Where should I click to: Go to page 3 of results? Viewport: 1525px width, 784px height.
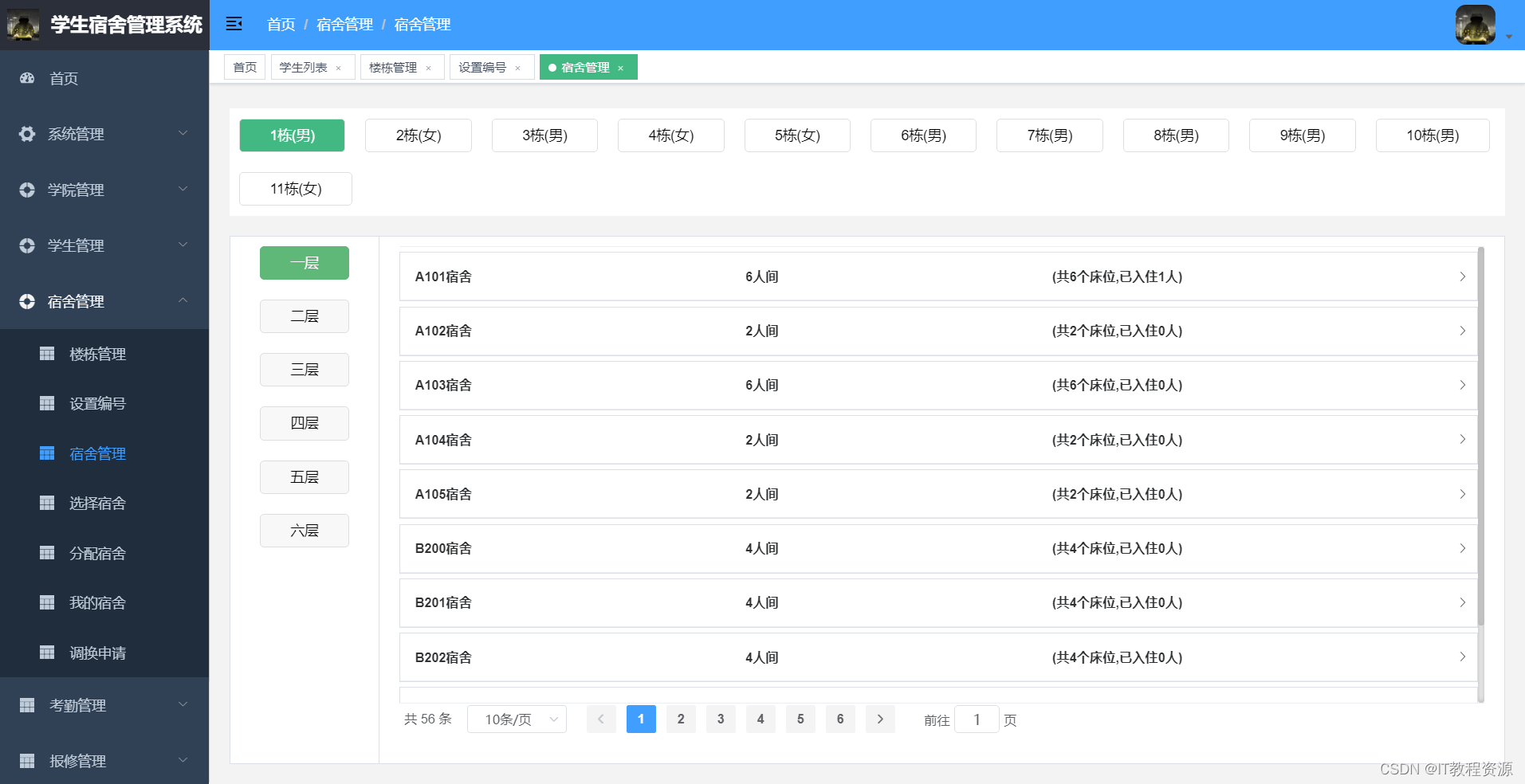pyautogui.click(x=721, y=719)
